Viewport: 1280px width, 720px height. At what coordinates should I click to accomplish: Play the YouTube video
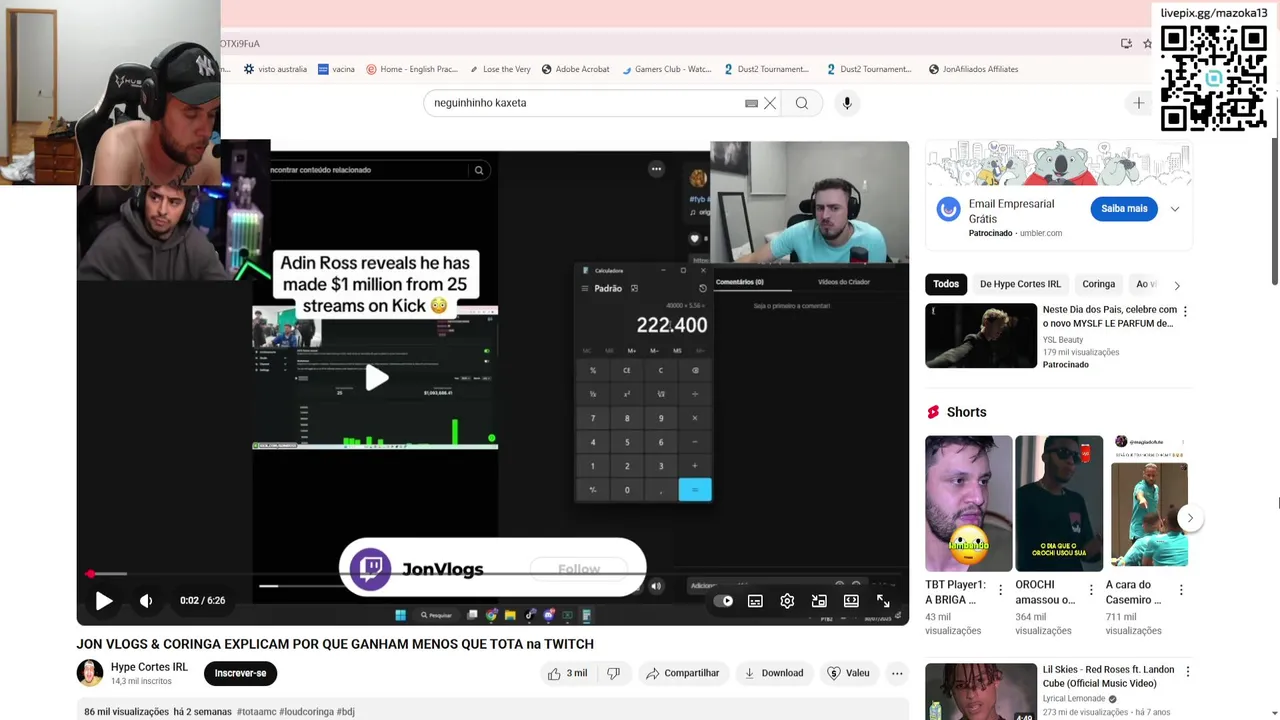click(103, 601)
